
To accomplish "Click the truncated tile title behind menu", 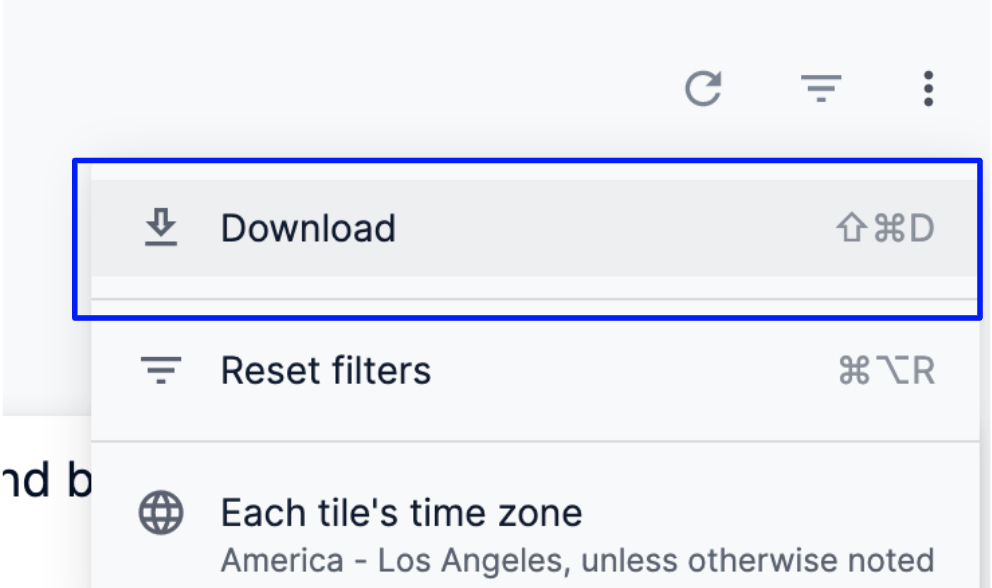I will [x=45, y=481].
